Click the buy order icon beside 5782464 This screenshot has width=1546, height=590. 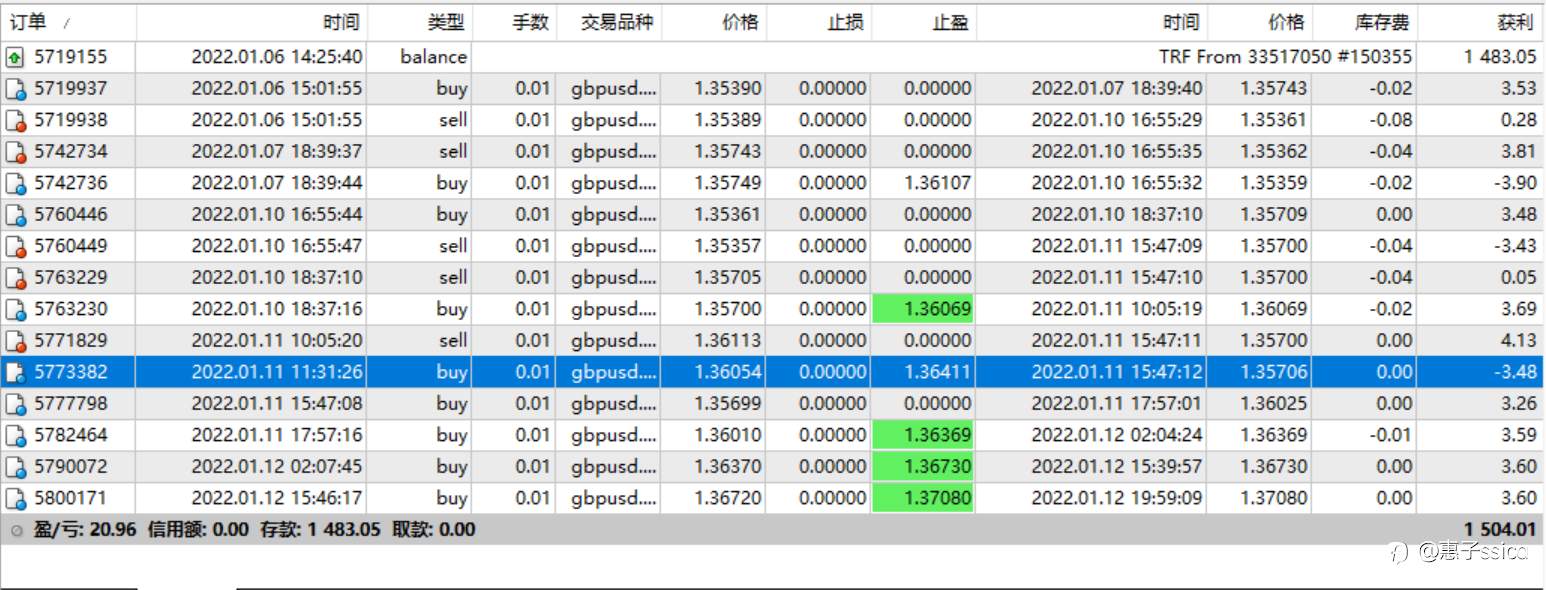15,435
